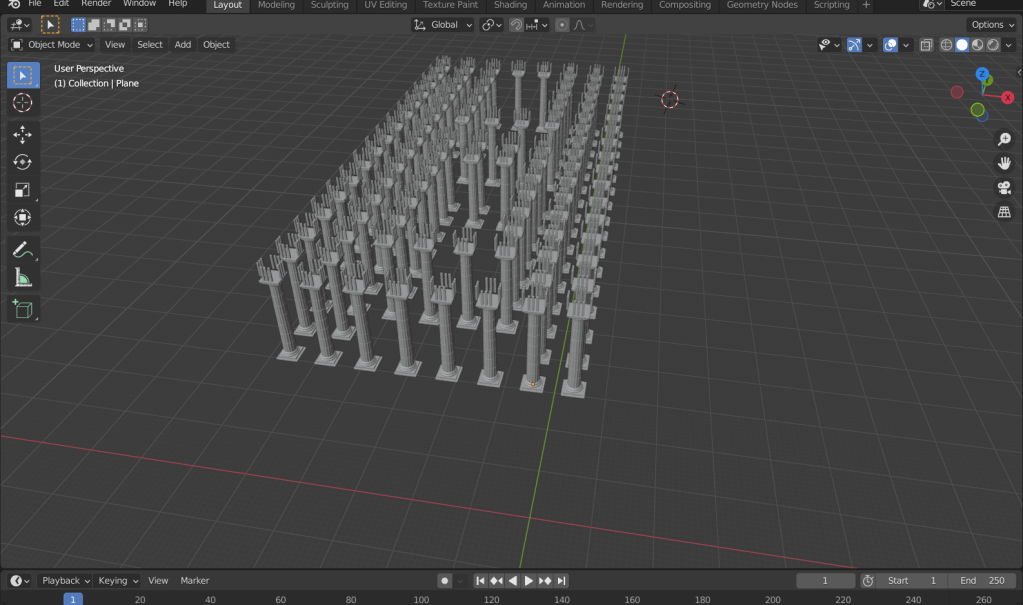The image size is (1023, 605).
Task: Select the Move tool in the toolbar
Action: point(22,134)
